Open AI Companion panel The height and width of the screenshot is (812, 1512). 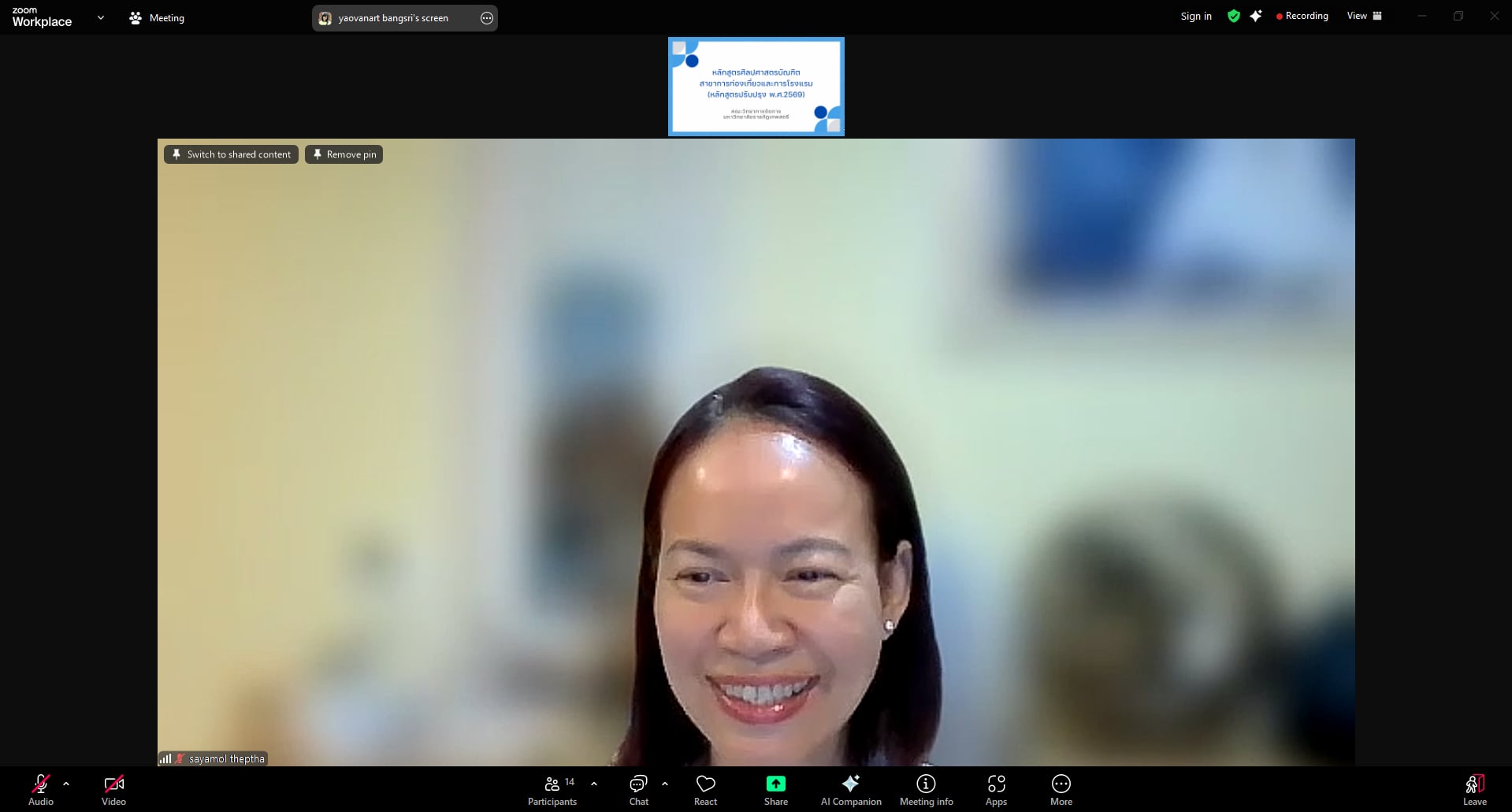850,790
